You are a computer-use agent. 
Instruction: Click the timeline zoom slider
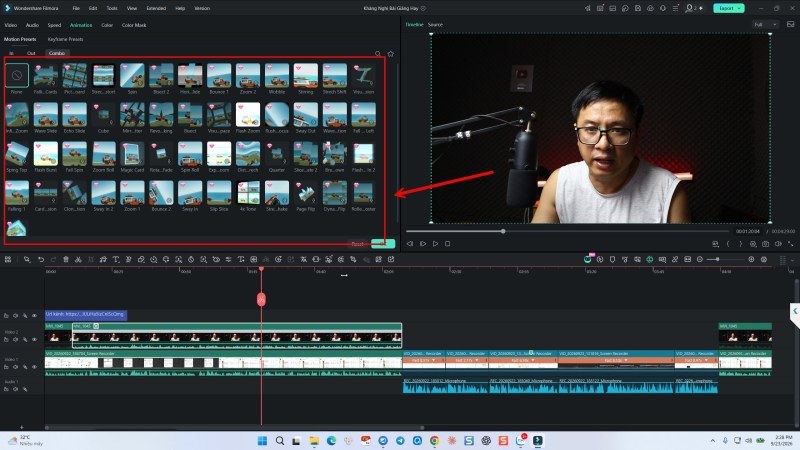(x=726, y=260)
